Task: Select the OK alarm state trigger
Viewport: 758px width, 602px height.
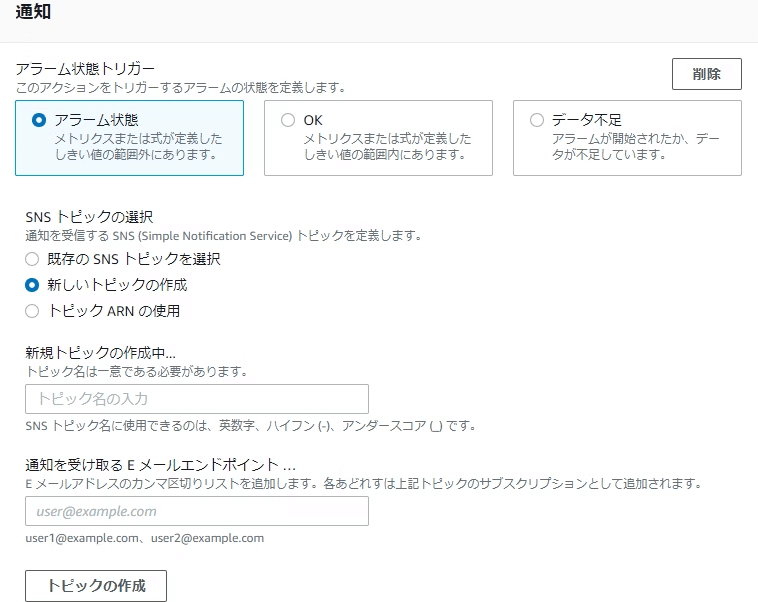Action: tap(288, 120)
